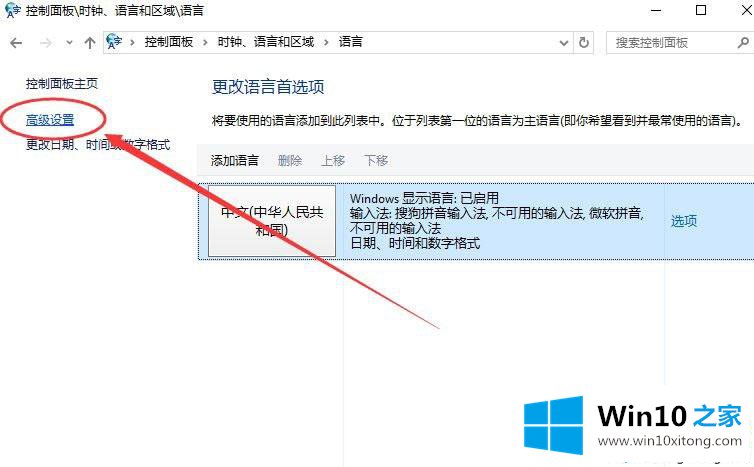Click the language icon in address bar
The image size is (754, 467).
coord(114,42)
